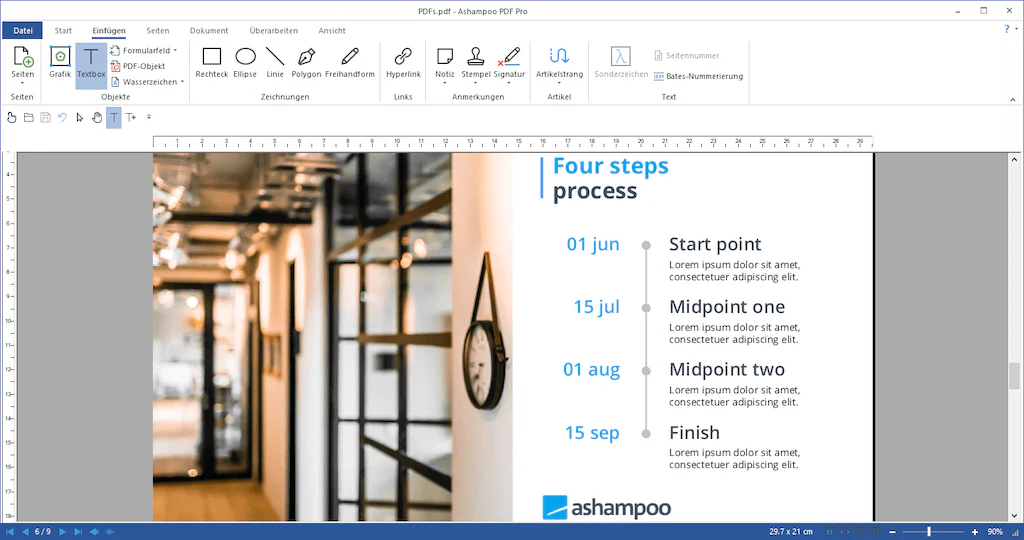Click the Seiten insert pages icon
The height and width of the screenshot is (540, 1024).
pos(23,57)
